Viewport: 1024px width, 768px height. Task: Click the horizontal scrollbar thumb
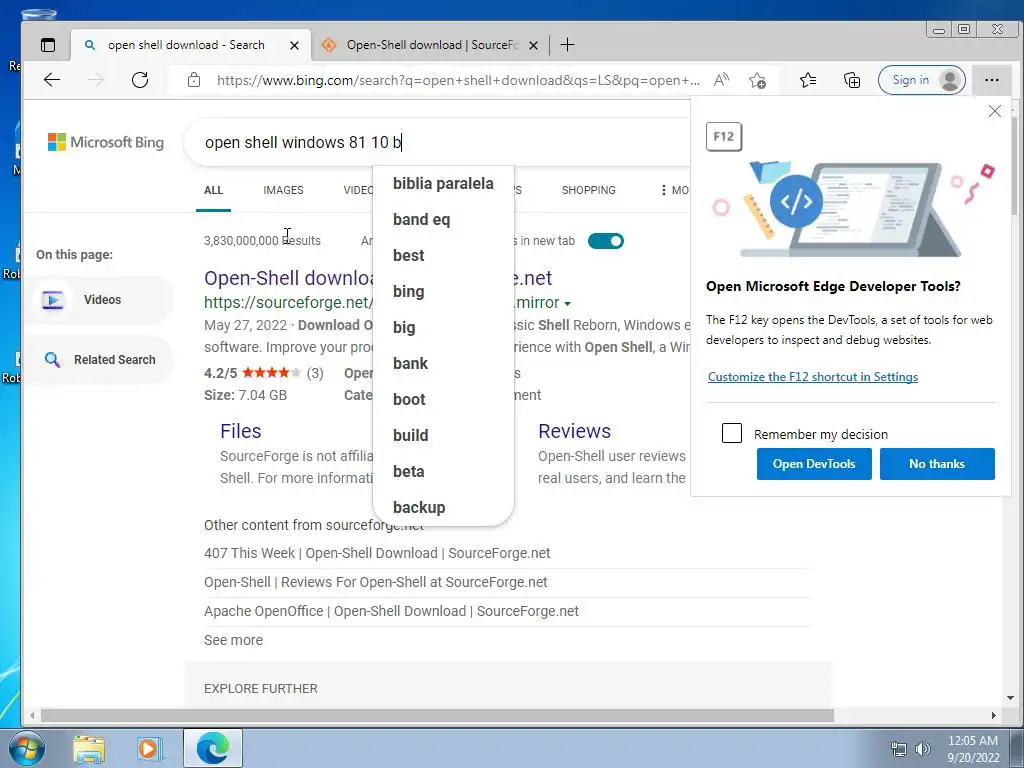coord(437,716)
